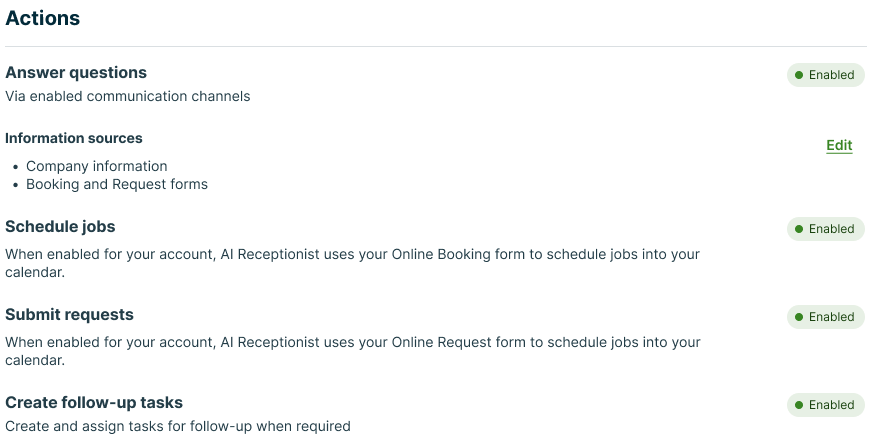The width and height of the screenshot is (878, 446).
Task: Click the 'Via enabled communication channels' text
Action: (128, 97)
